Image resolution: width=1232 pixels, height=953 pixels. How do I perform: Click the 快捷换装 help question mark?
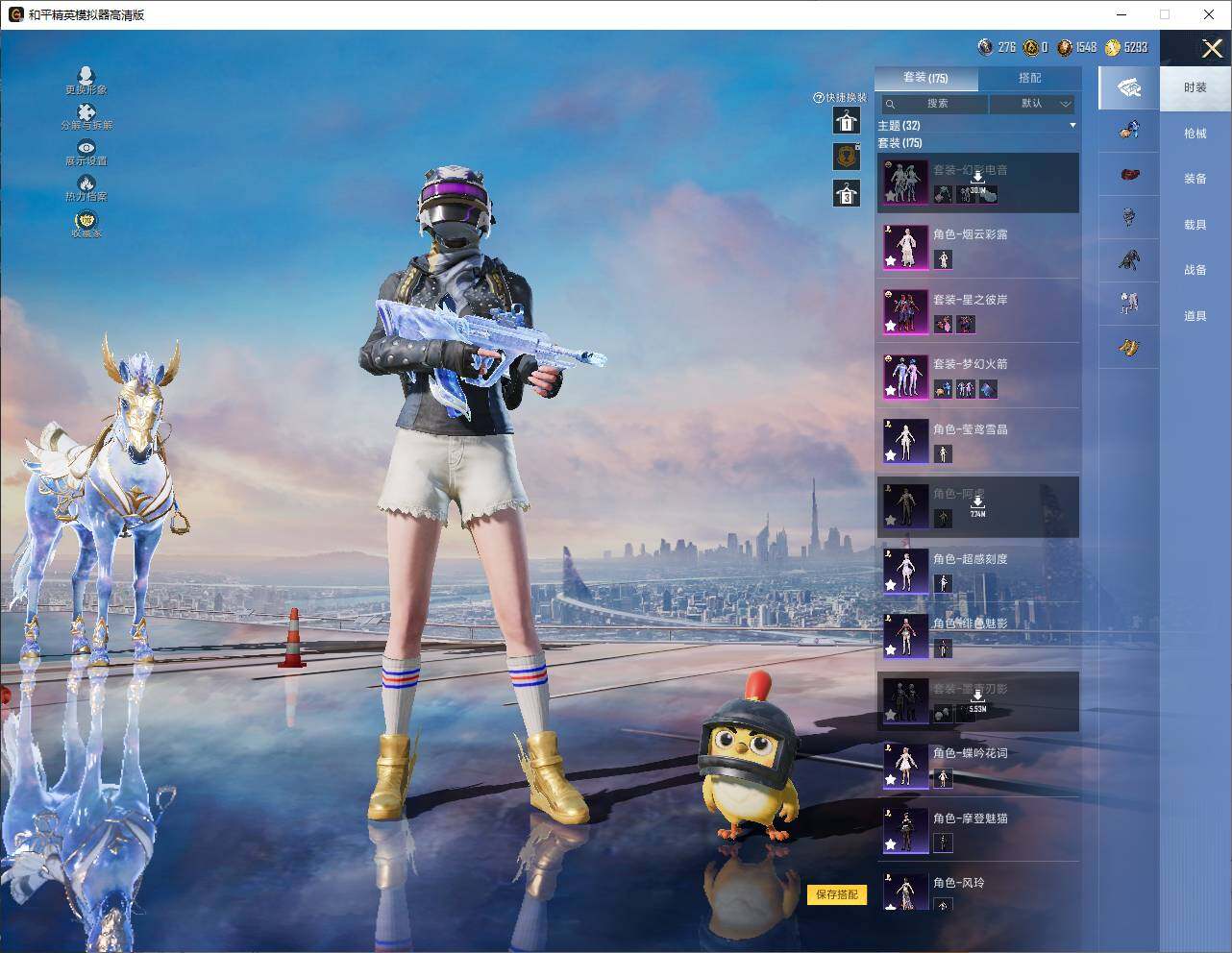[x=819, y=98]
